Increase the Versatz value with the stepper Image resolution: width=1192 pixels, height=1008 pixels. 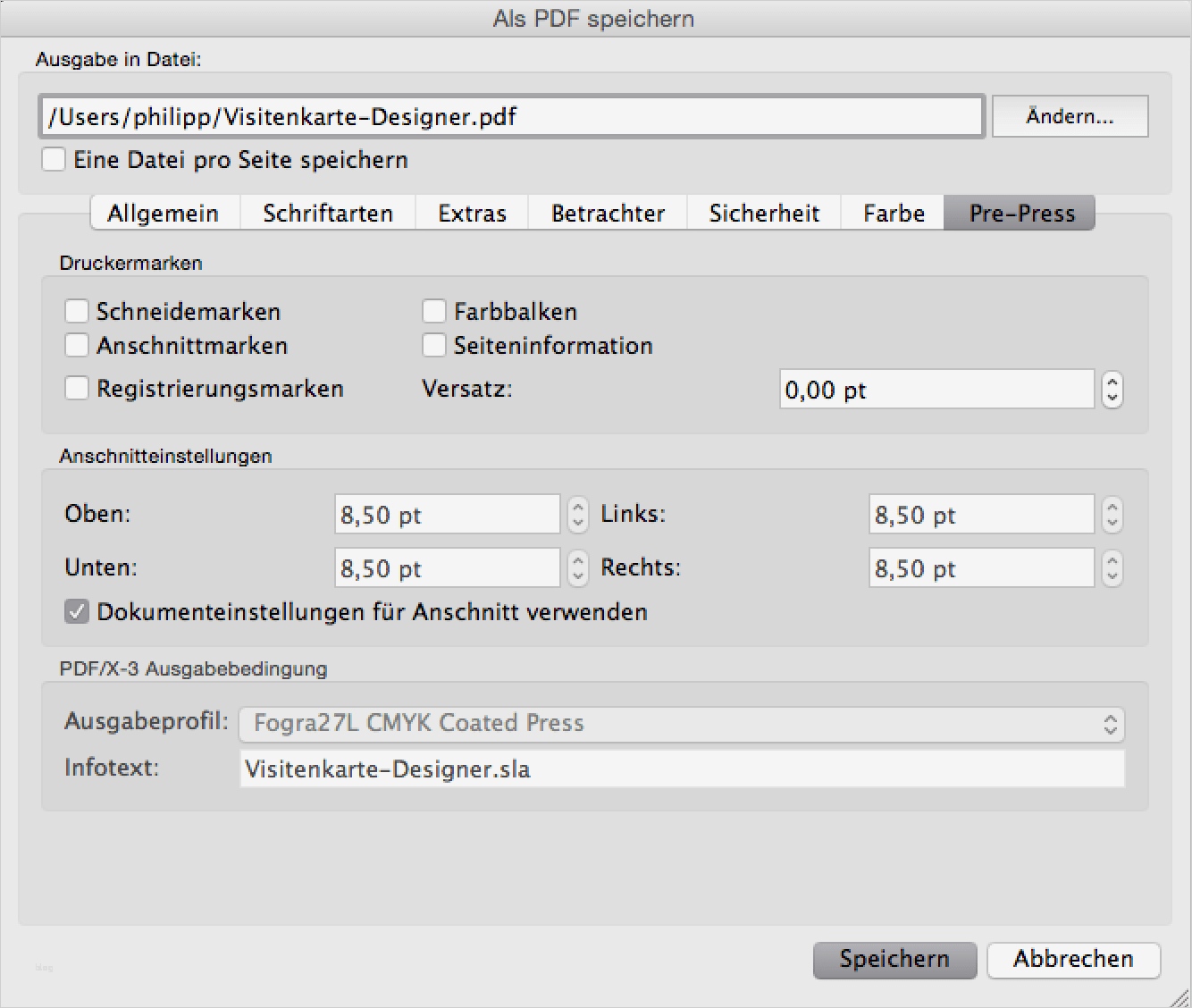coord(1112,383)
